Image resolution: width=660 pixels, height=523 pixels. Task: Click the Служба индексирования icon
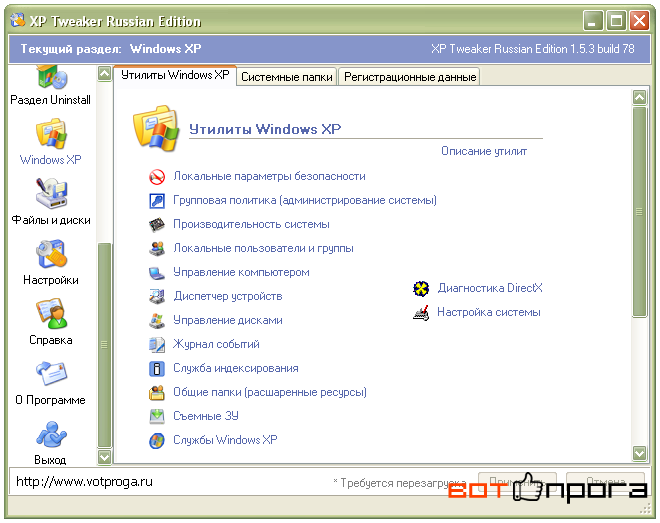(x=157, y=369)
